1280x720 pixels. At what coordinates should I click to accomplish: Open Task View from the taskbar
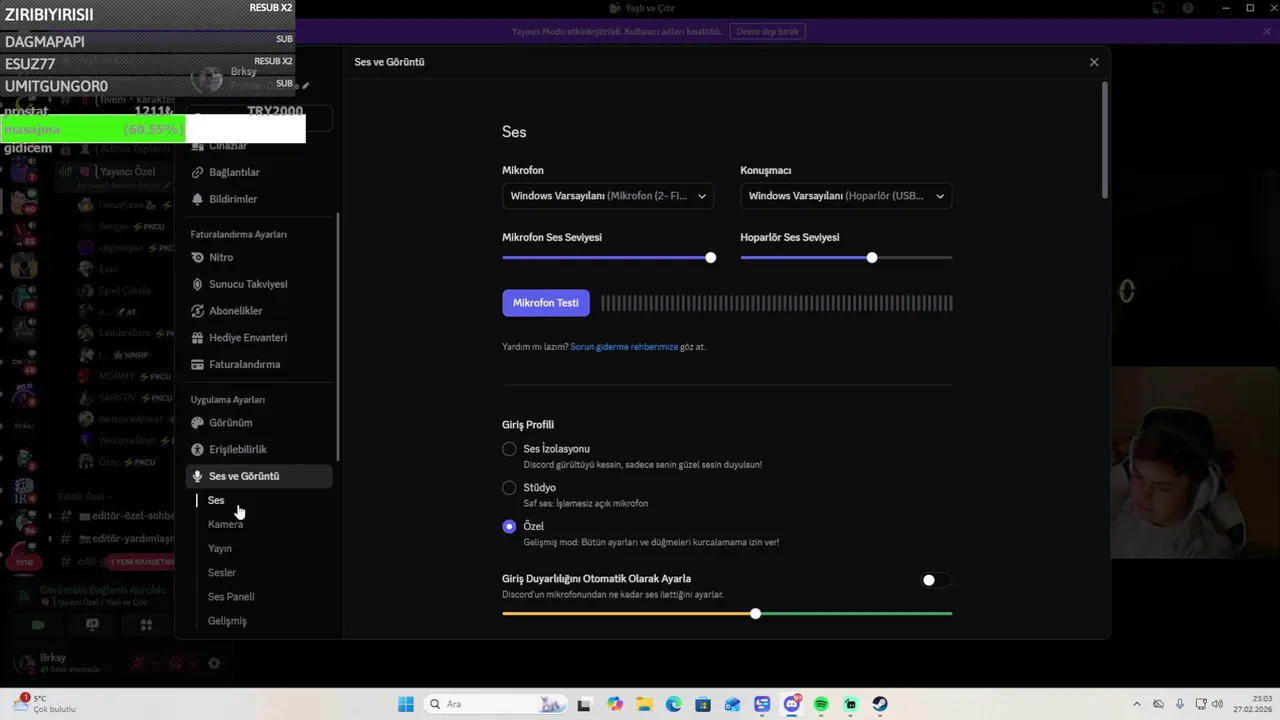(584, 704)
